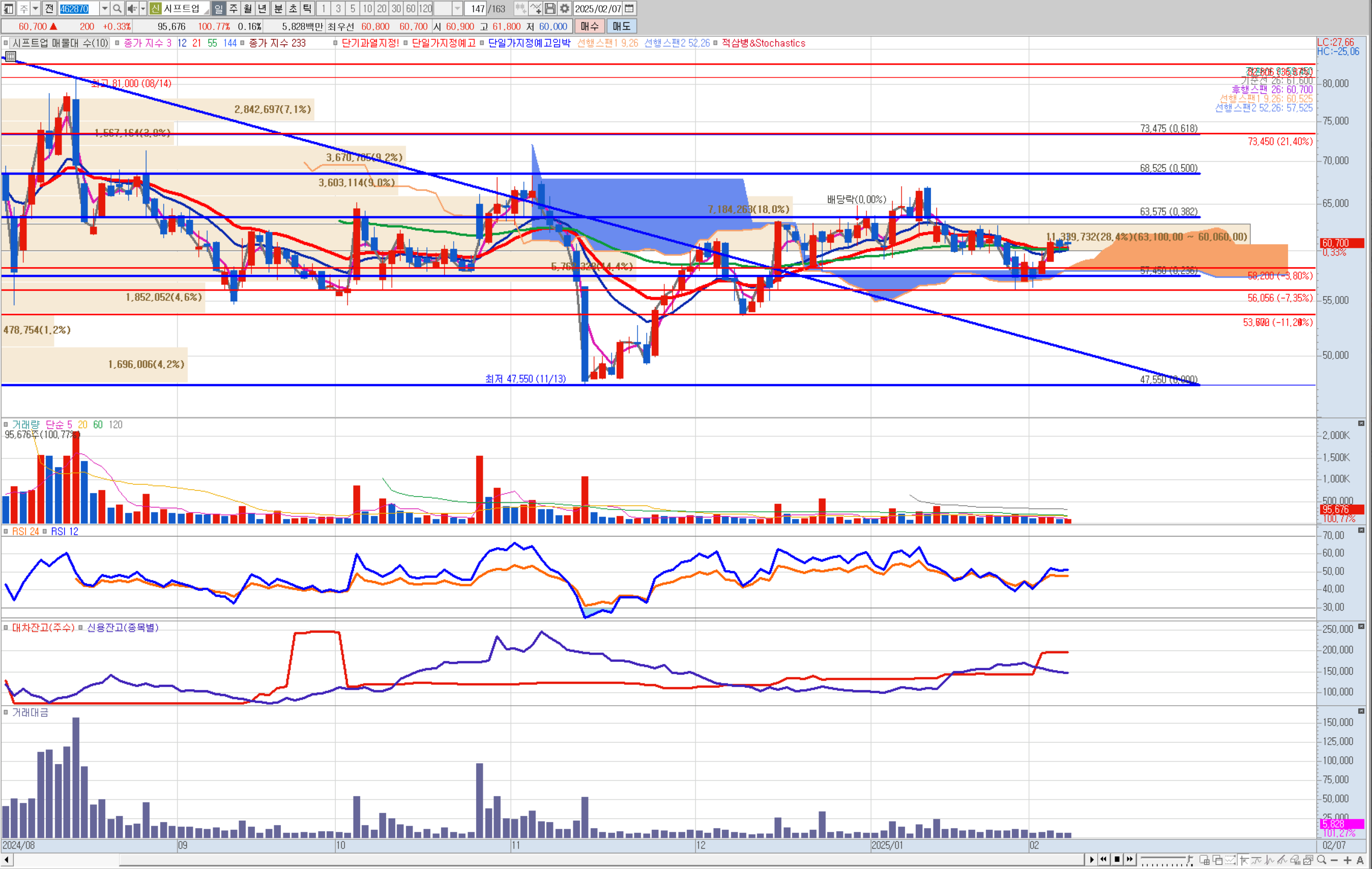Click the data table grid icon
This screenshot has width=1372, height=869.
coord(10,56)
